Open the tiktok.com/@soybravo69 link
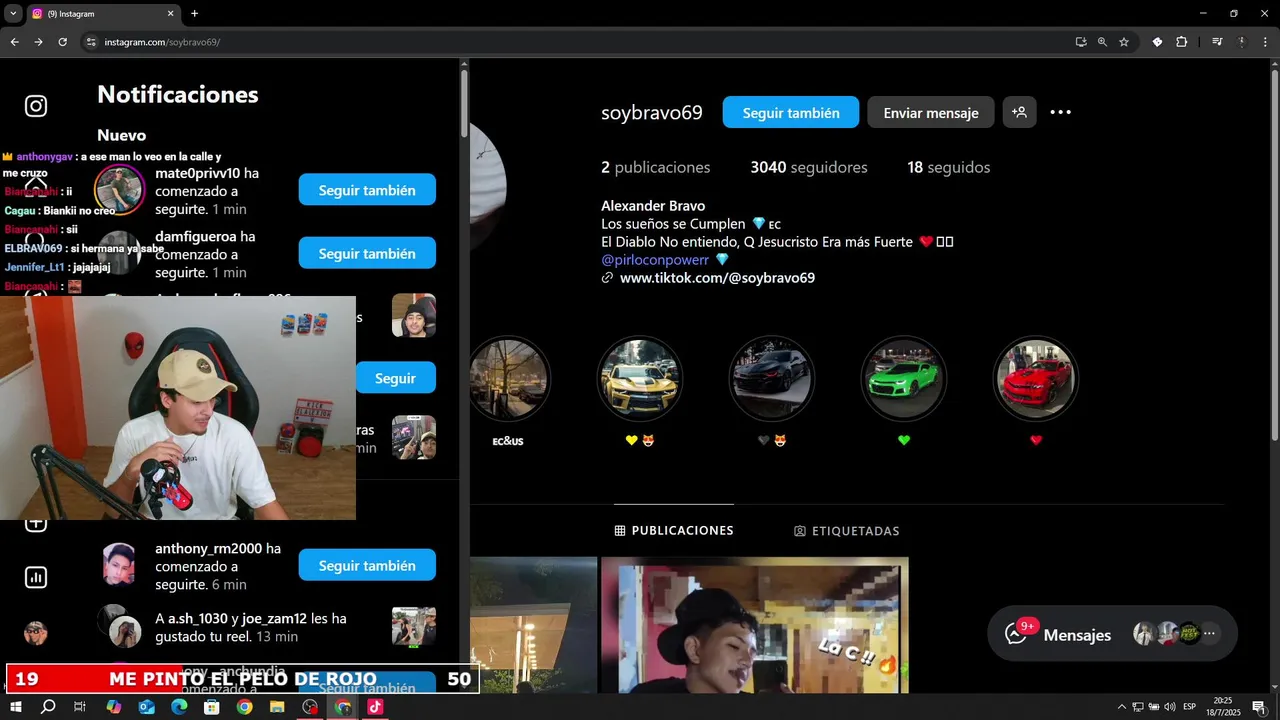Screen dimensions: 1280x720 [717, 278]
